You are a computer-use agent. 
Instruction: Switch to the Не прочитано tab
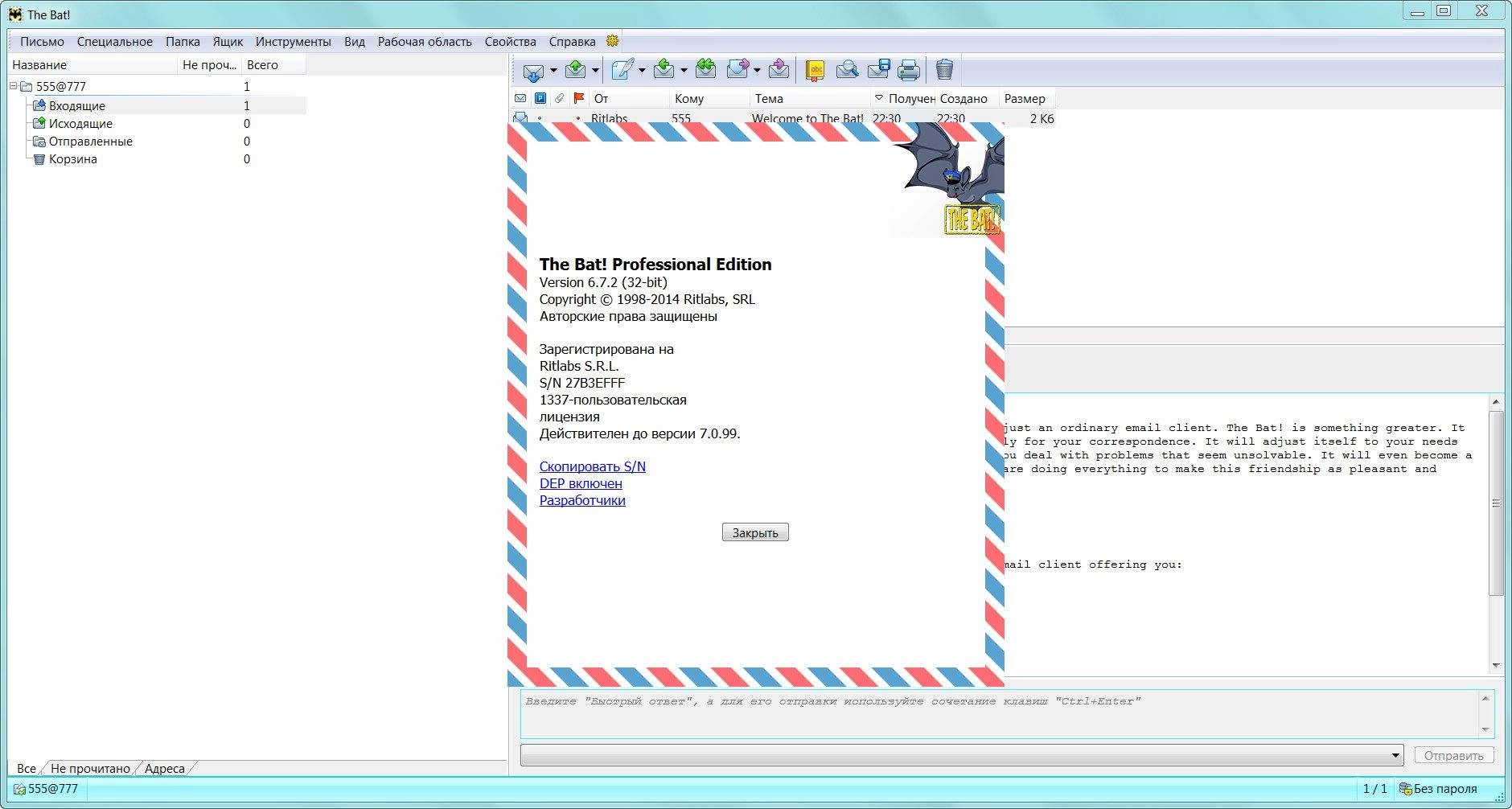[x=90, y=768]
